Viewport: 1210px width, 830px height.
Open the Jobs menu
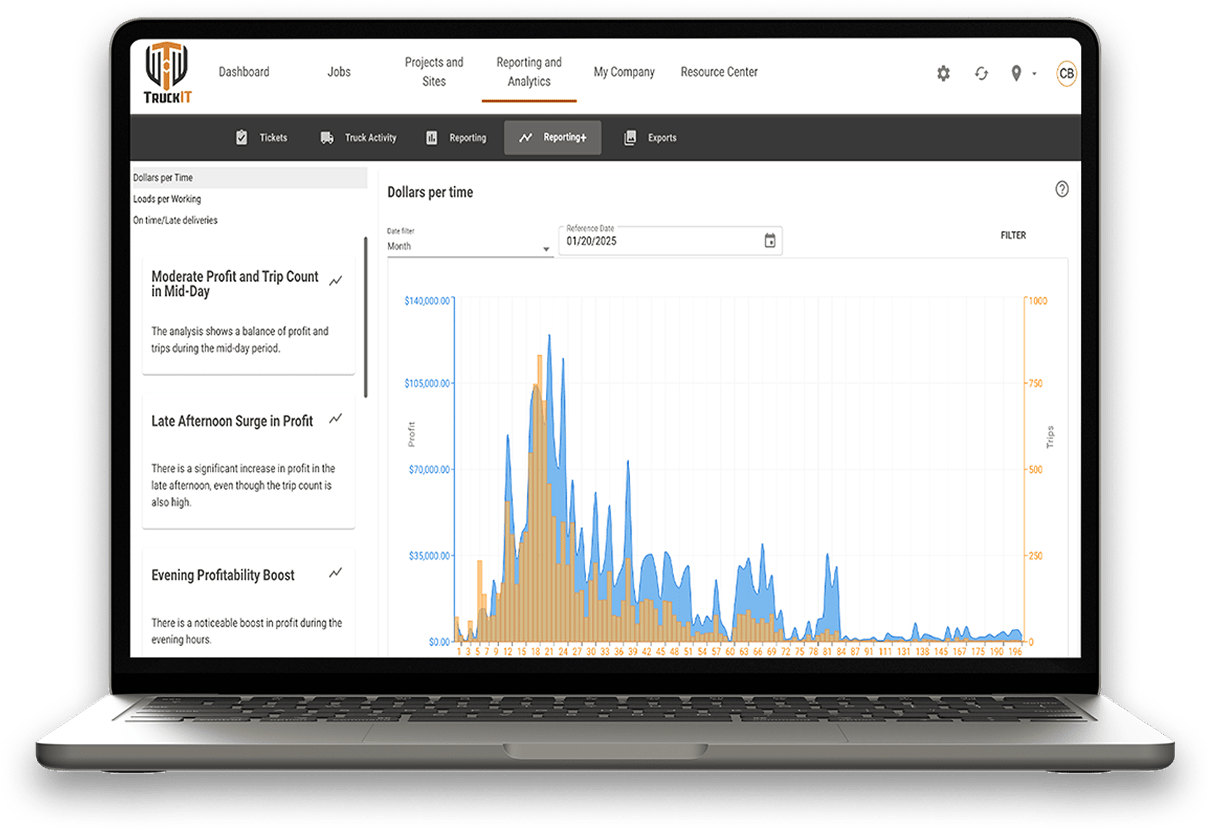point(339,72)
